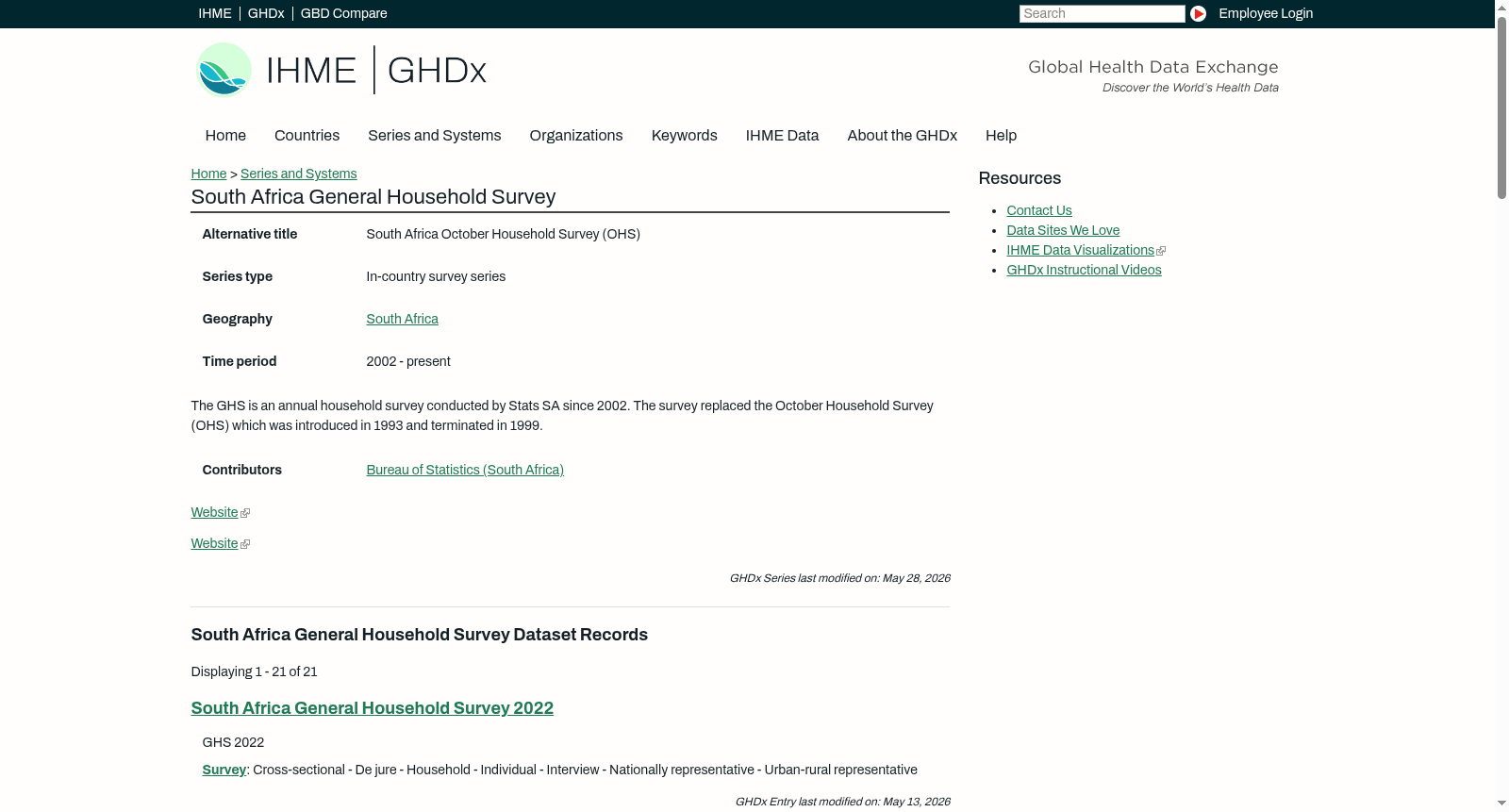
Task: Click the red search submit arrow icon
Action: click(1198, 13)
